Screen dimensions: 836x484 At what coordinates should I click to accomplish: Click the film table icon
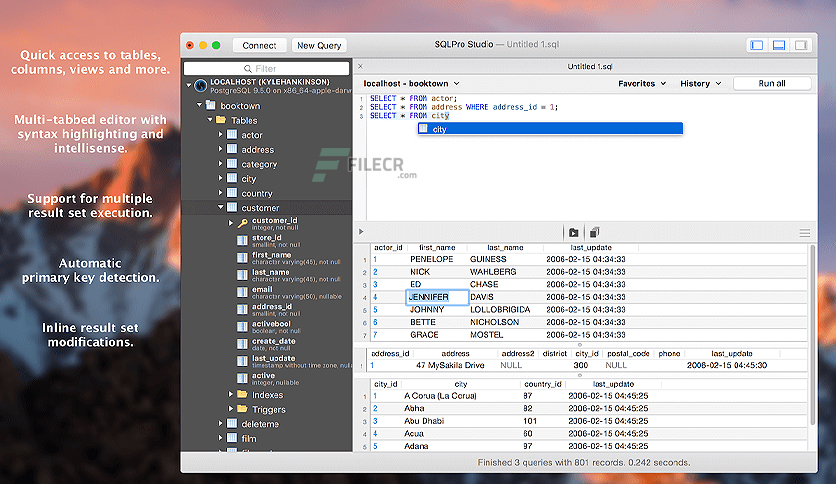[232, 438]
